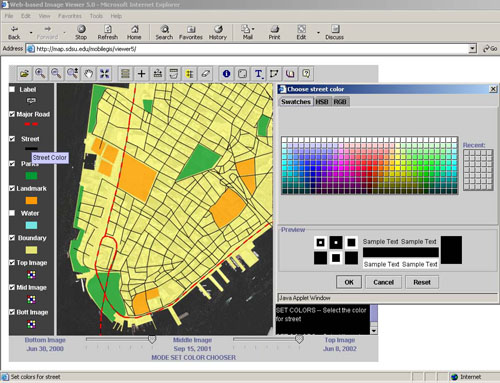Click browser Refresh button
This screenshot has width=500, height=383.
click(108, 33)
